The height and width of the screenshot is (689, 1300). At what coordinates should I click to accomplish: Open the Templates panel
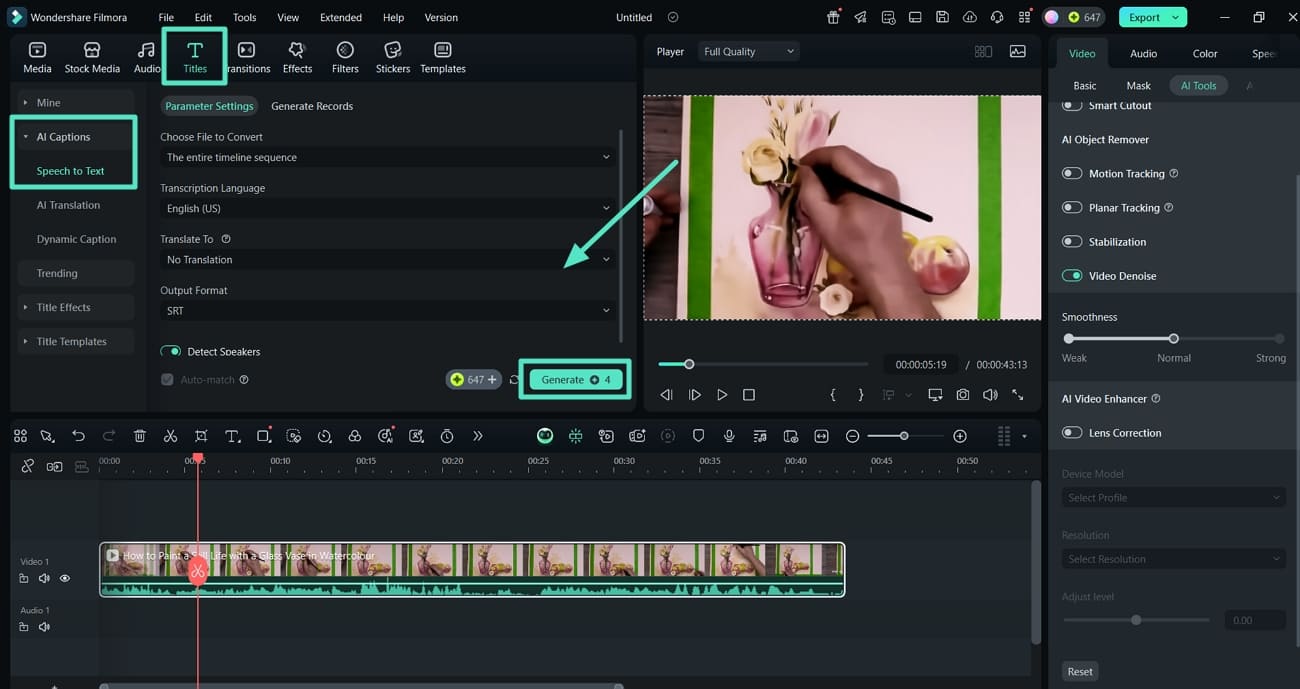coord(443,58)
